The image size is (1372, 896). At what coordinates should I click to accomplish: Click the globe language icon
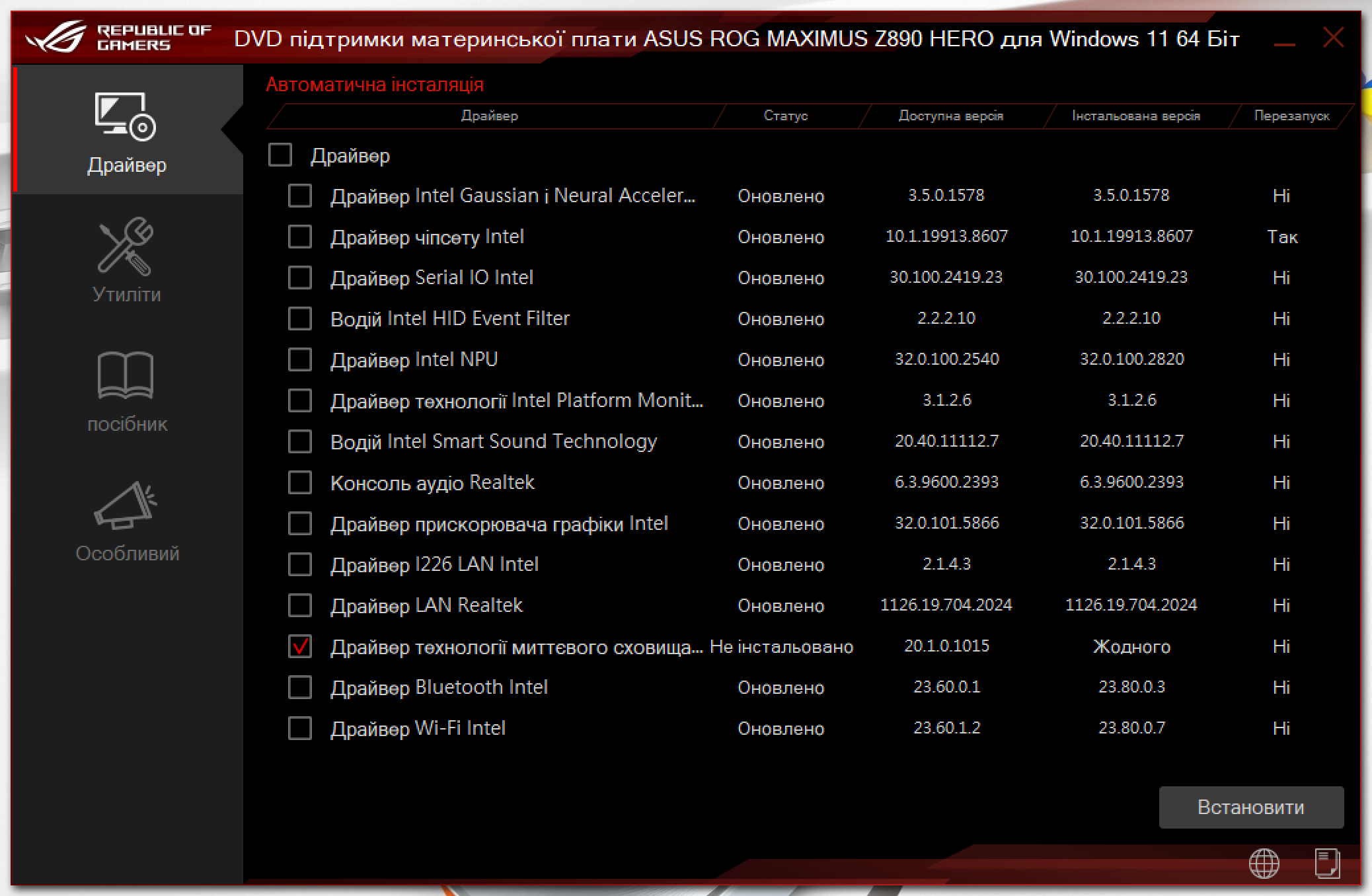pyautogui.click(x=1264, y=863)
